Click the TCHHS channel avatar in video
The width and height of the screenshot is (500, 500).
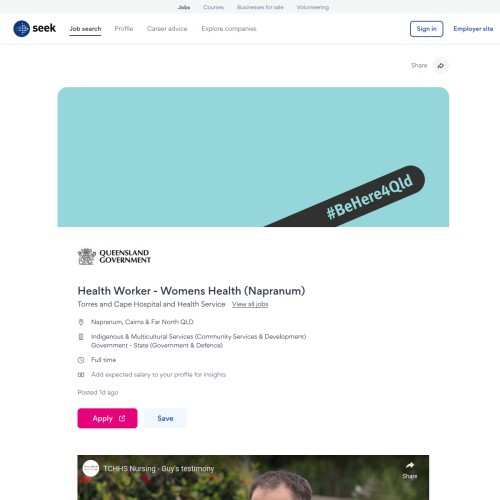point(91,468)
